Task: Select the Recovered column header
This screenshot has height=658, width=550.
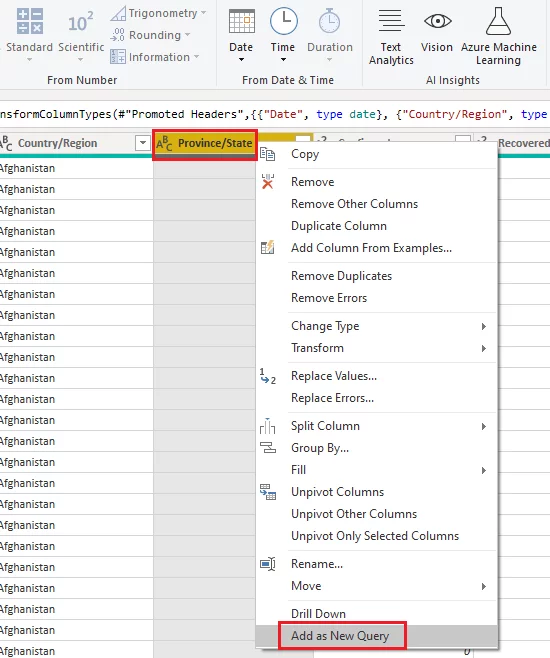Action: [x=524, y=144]
